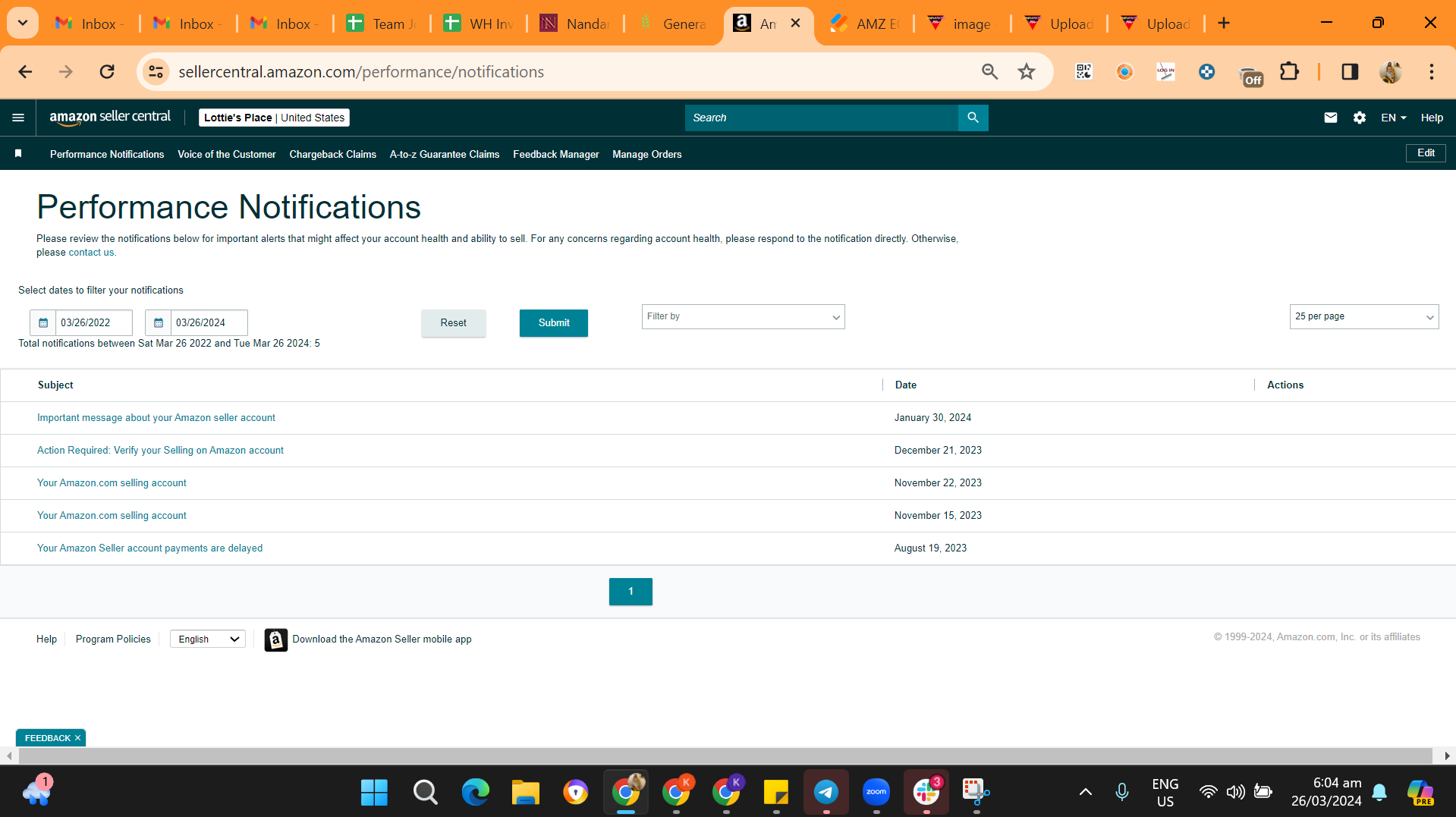Open Chargeback Claims
This screenshot has height=817, width=1456.
(x=332, y=155)
